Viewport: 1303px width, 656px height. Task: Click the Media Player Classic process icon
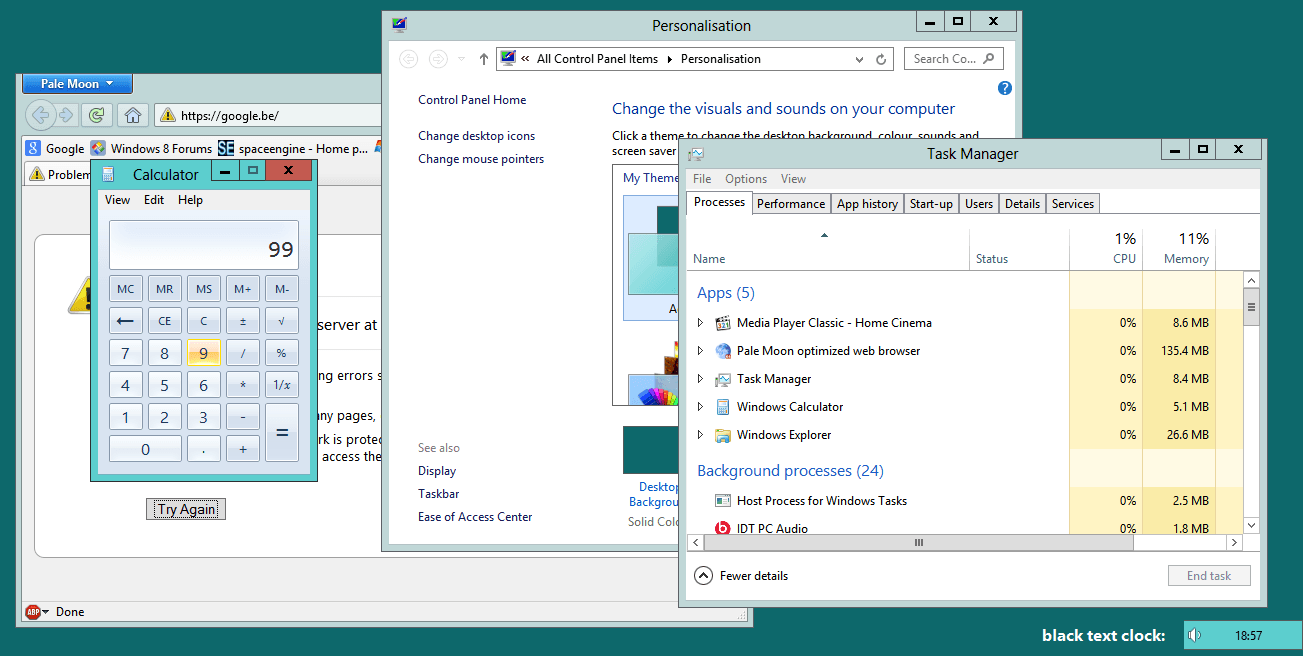pos(723,323)
